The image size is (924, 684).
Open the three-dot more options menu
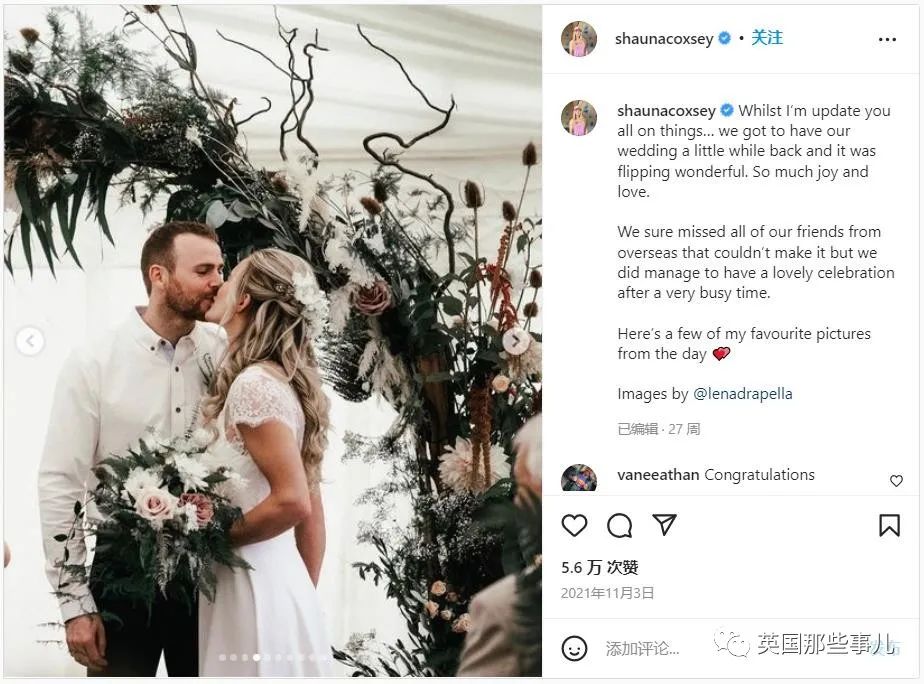pos(887,39)
